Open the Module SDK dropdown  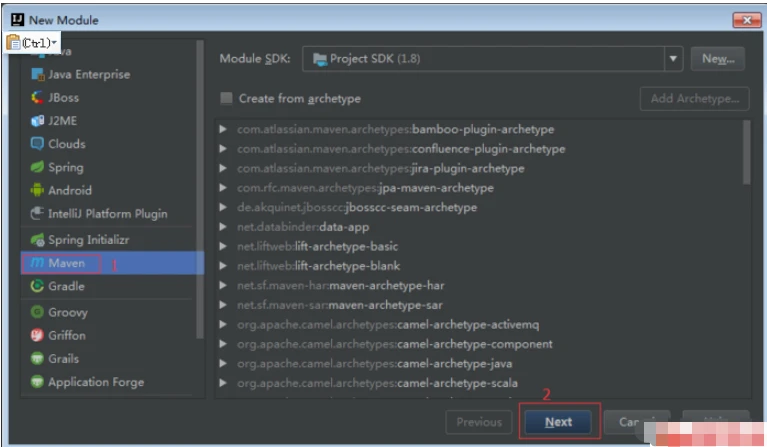(674, 59)
